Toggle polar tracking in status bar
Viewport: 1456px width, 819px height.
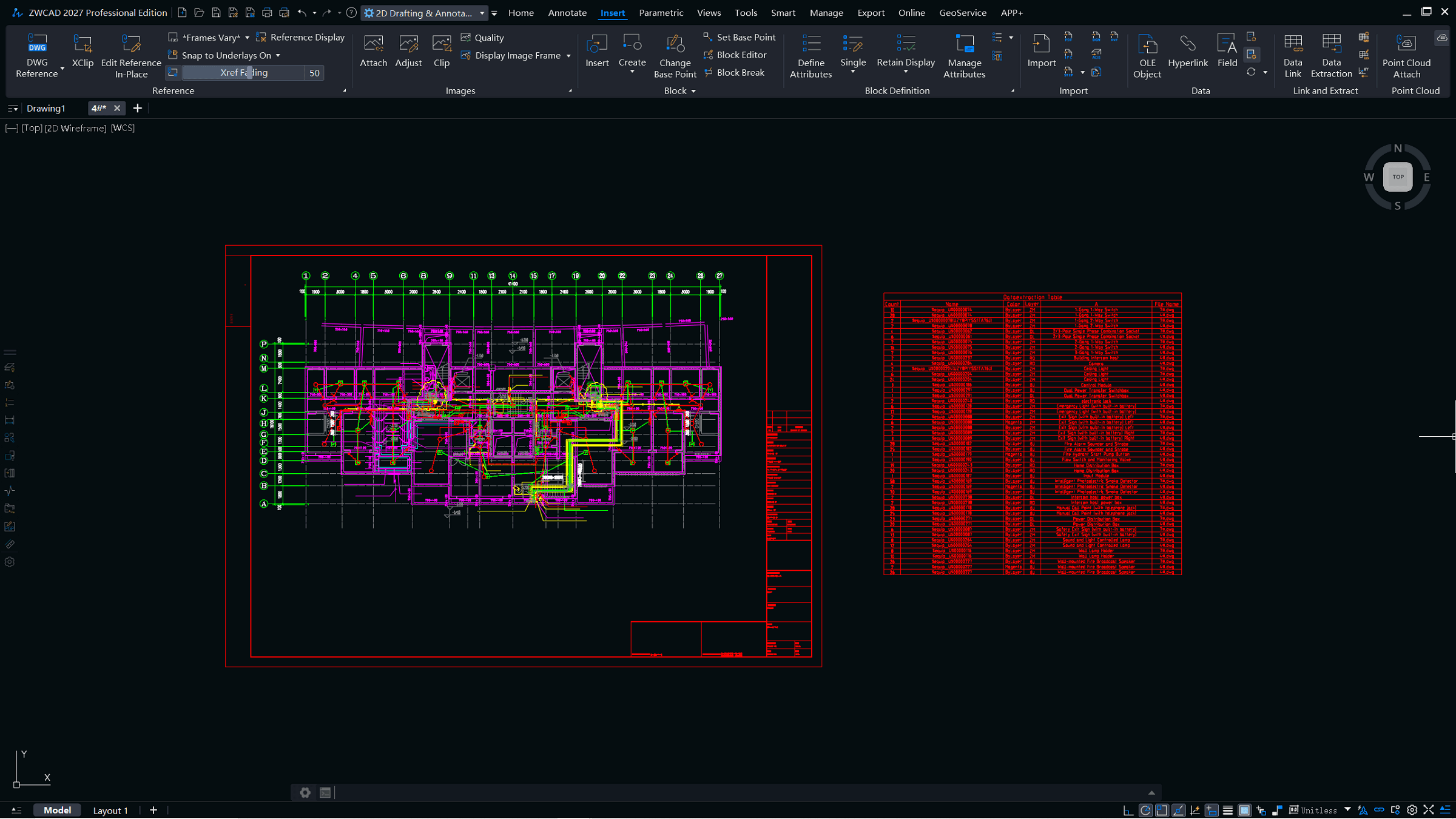(x=1145, y=811)
